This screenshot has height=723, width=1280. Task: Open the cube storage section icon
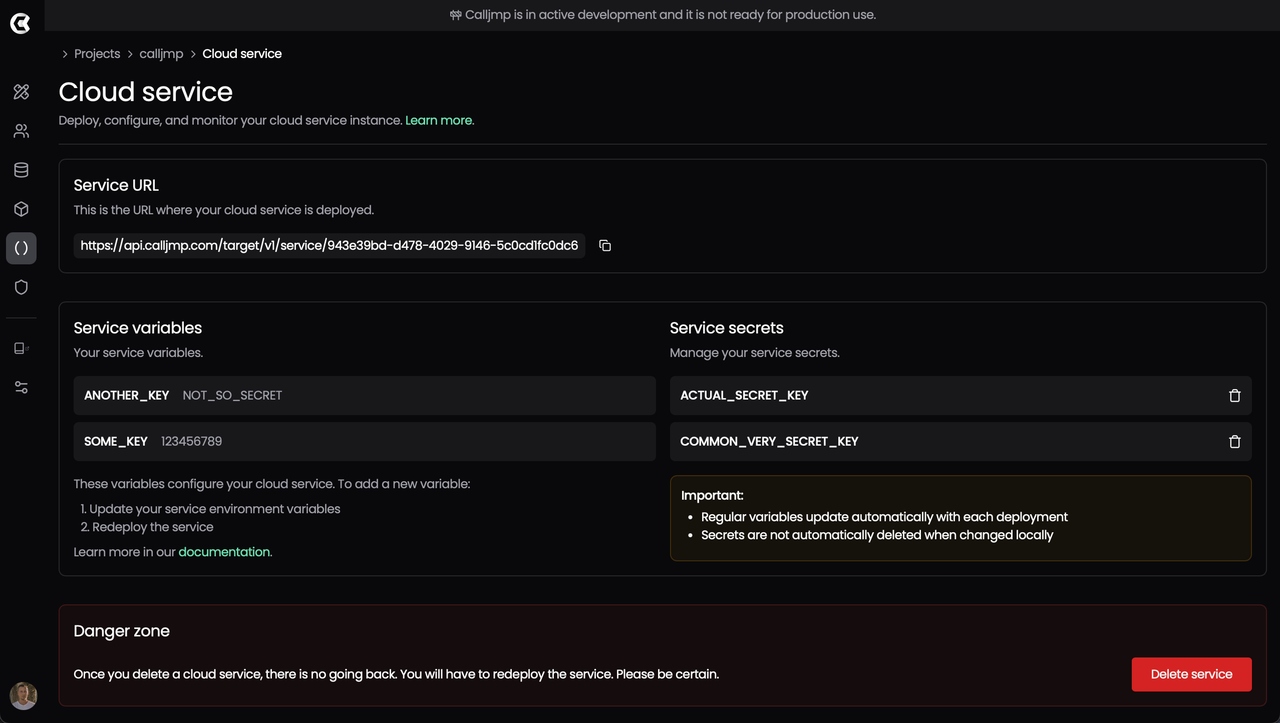[21, 209]
